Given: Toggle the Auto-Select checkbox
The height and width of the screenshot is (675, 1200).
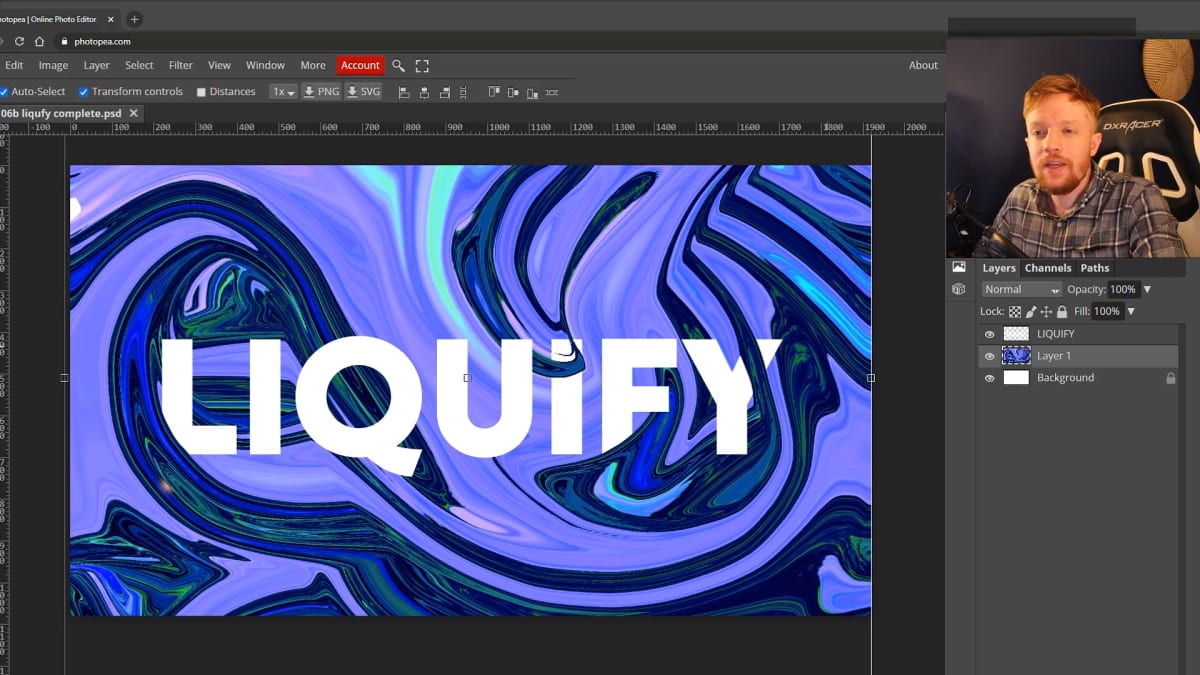Looking at the screenshot, I should tap(4, 91).
